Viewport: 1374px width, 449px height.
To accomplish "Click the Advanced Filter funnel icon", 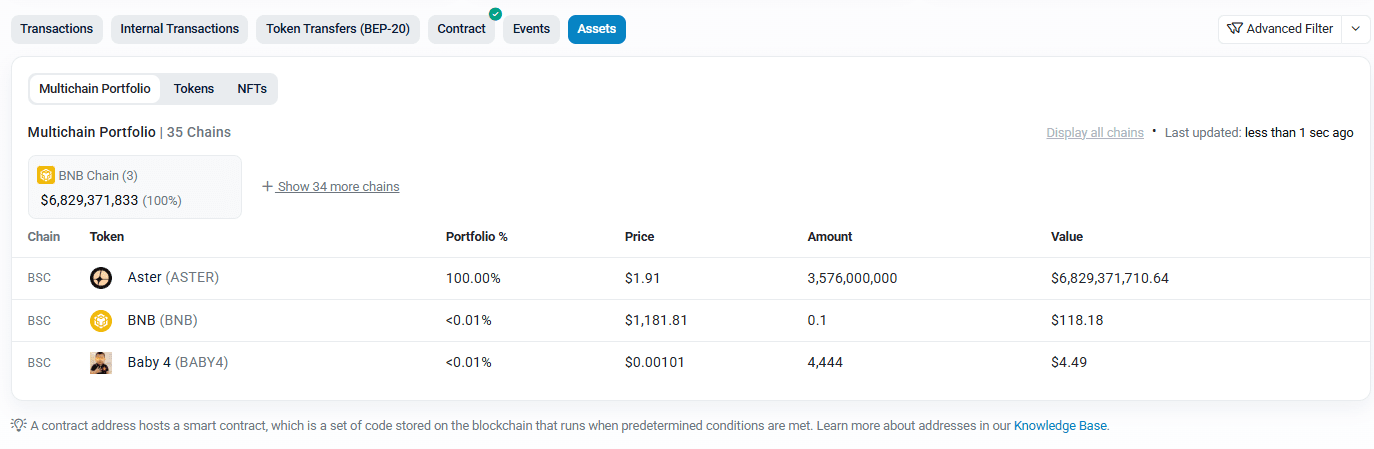I will click(x=1235, y=29).
